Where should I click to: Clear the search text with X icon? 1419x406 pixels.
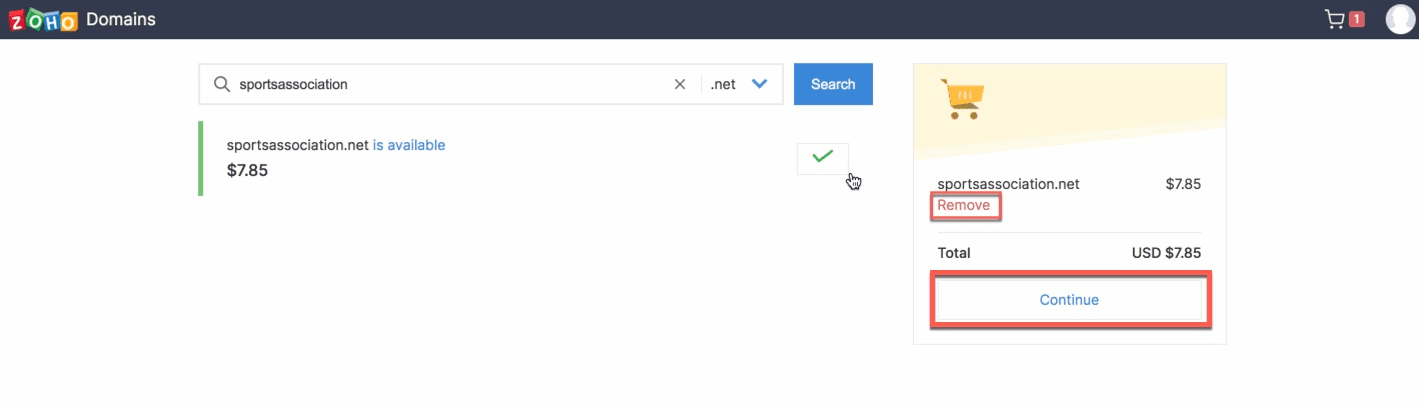[x=680, y=84]
